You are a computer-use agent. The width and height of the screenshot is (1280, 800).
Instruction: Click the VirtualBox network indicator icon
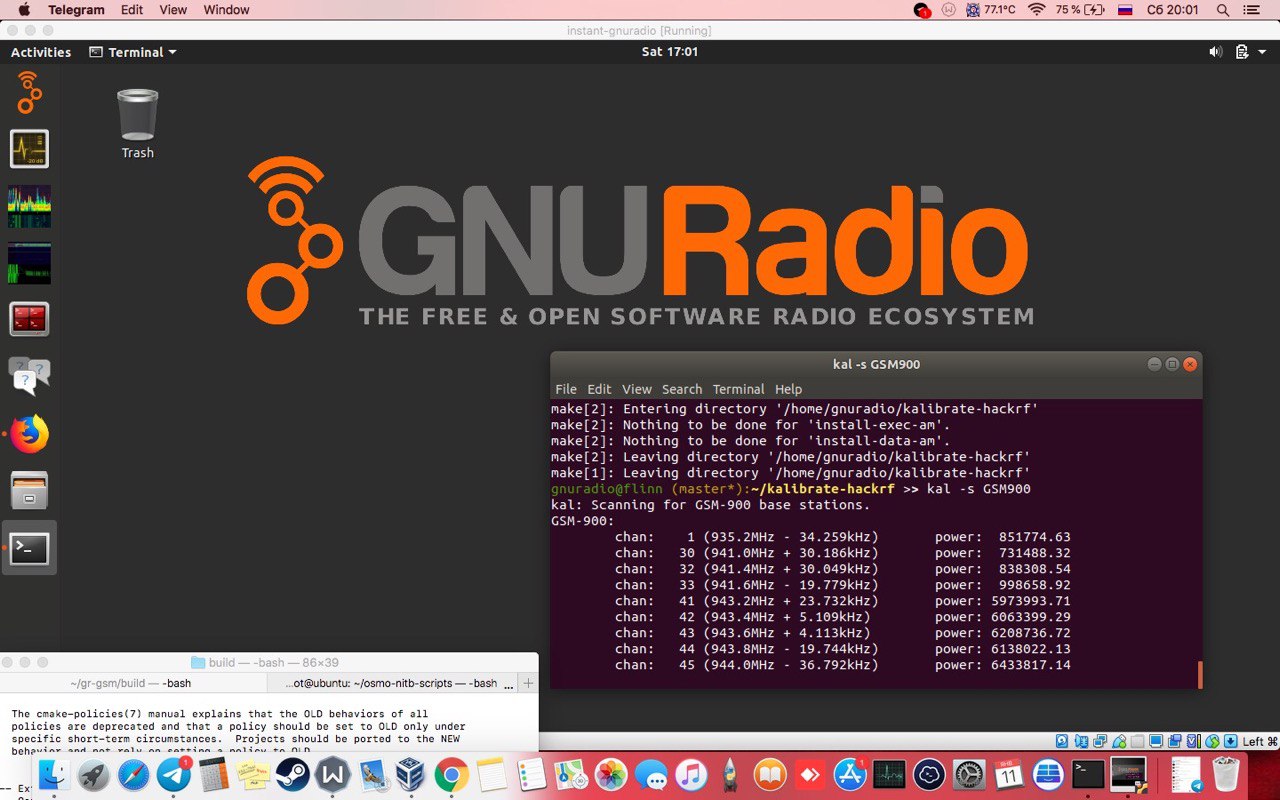[x=1100, y=741]
